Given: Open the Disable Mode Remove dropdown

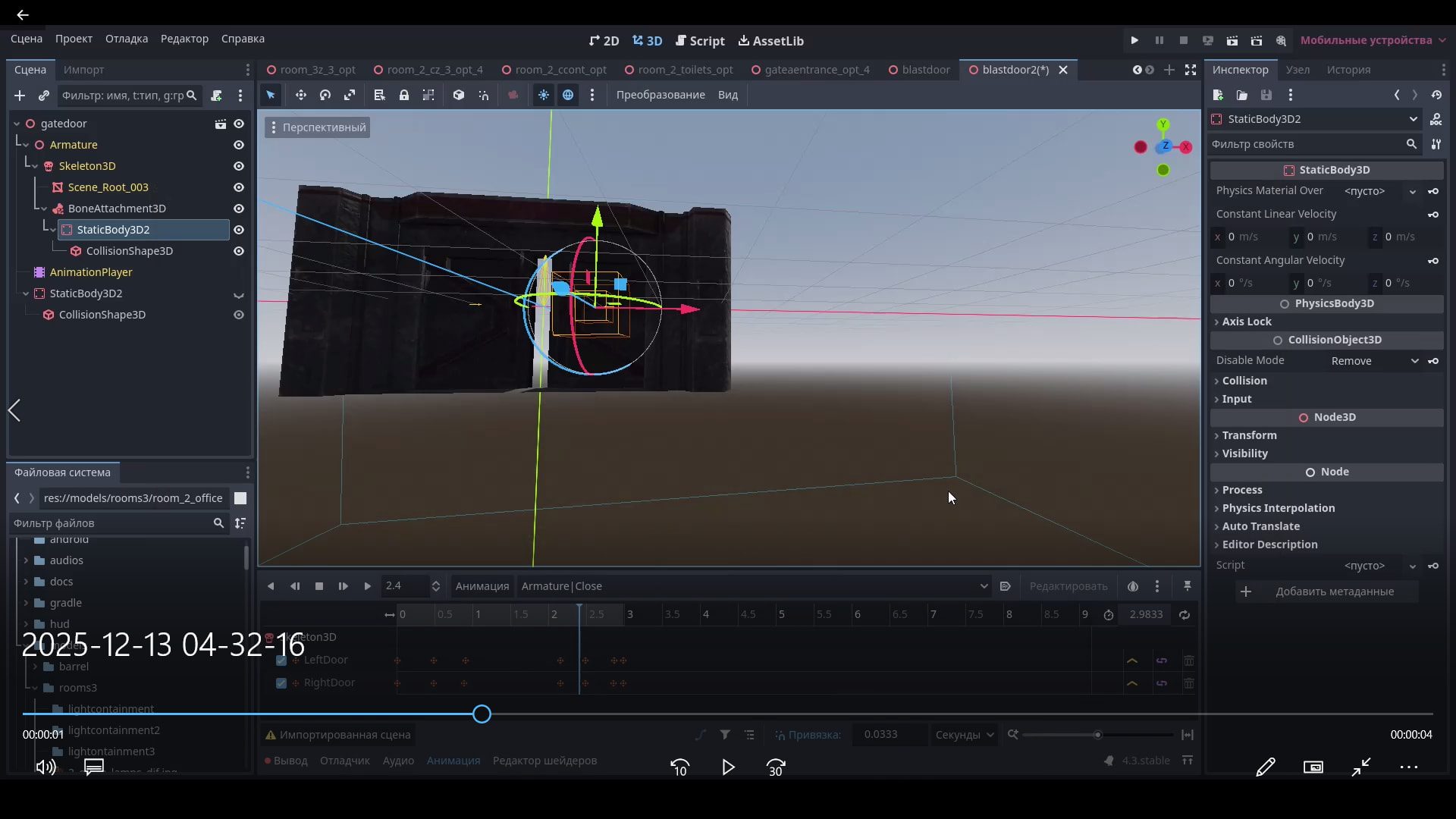Looking at the screenshot, I should (x=1374, y=361).
